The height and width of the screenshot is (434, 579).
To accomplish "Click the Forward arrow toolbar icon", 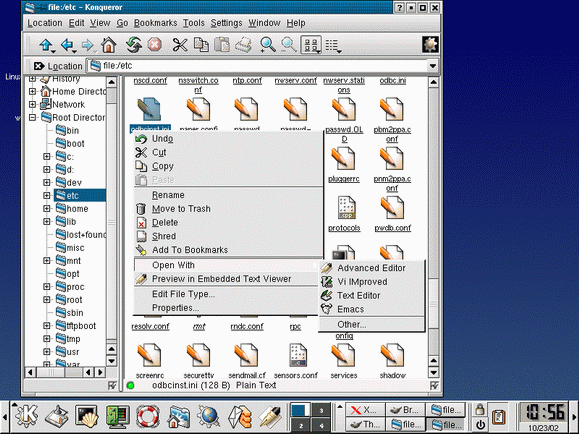I will click(x=88, y=45).
